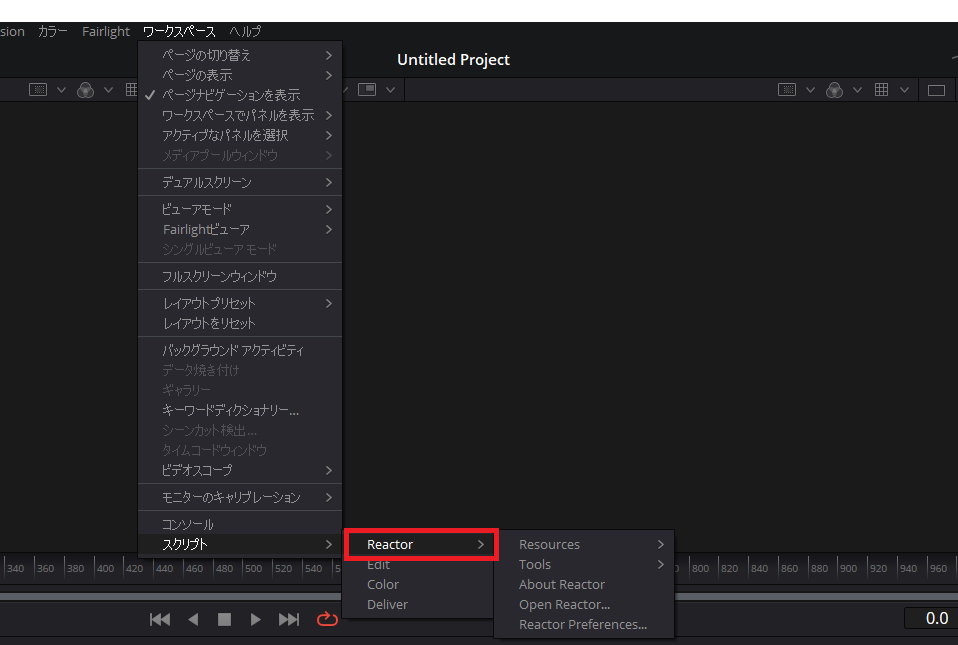Play forward with the triangle button
Viewport: 958px width, 645px height.
pos(255,619)
